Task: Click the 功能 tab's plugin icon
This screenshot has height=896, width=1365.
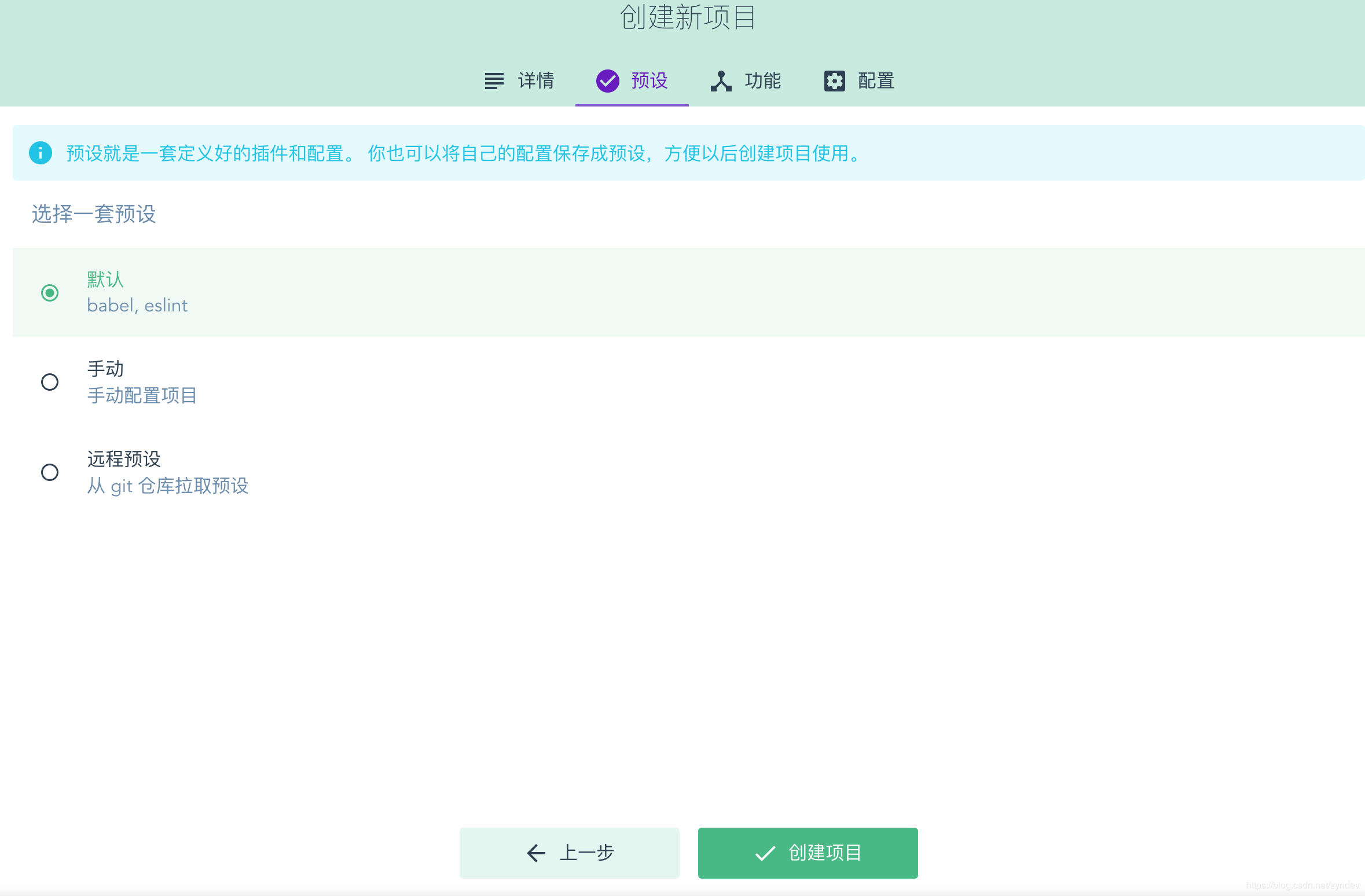Action: pos(721,81)
